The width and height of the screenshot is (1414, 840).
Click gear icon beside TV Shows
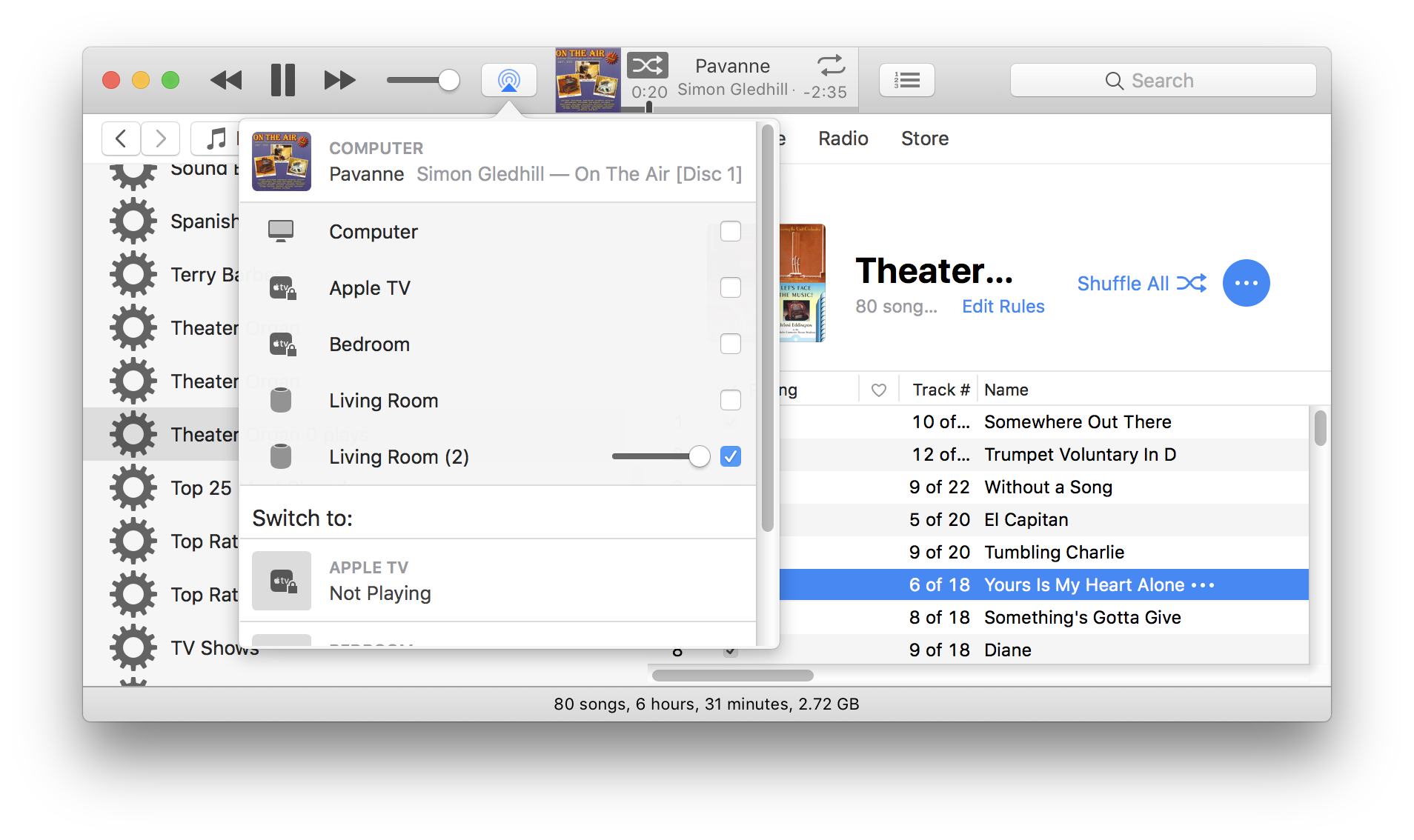(133, 647)
